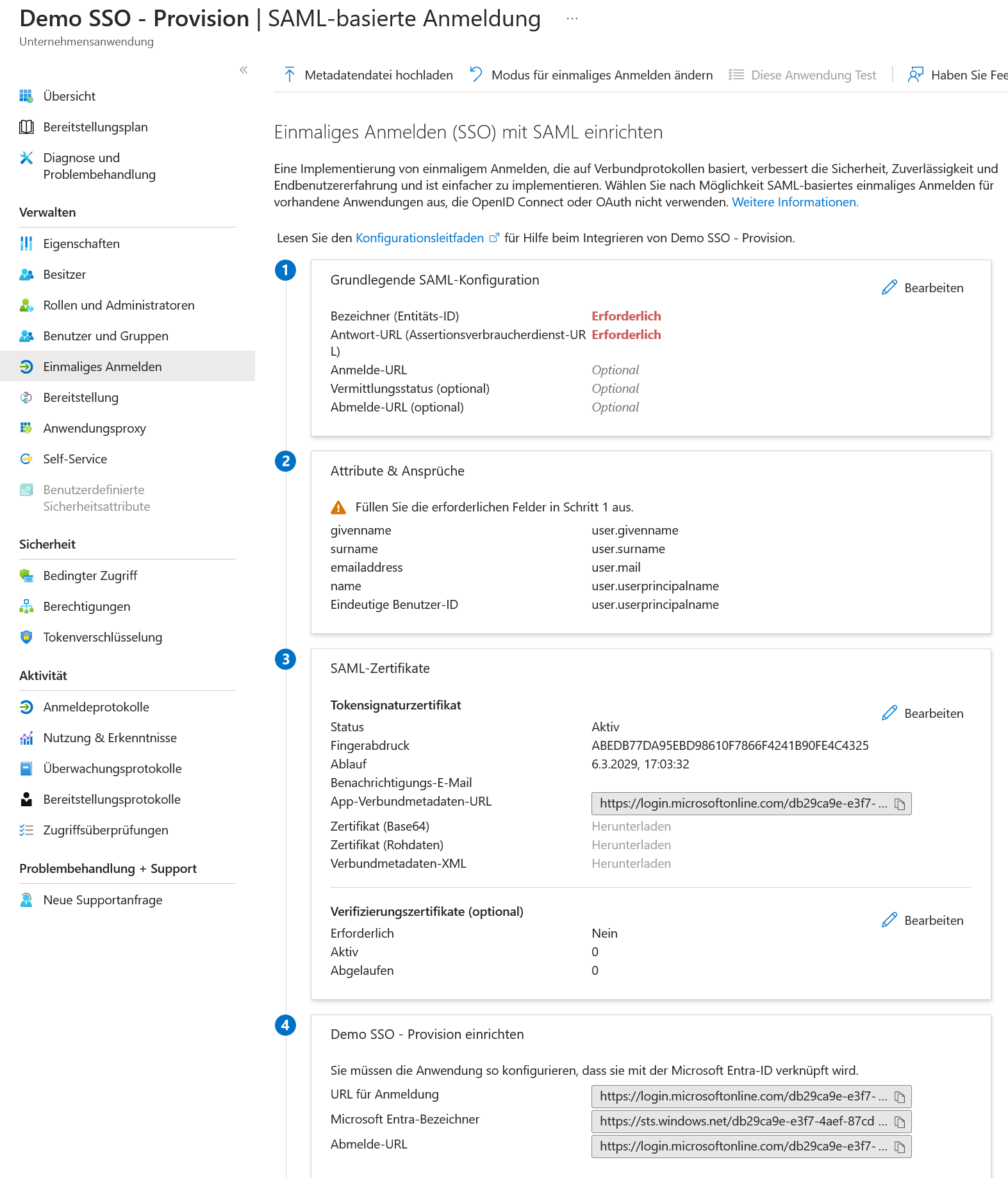
Task: Open Bedingter Zugriff under Sicherheit
Action: (x=128, y=576)
